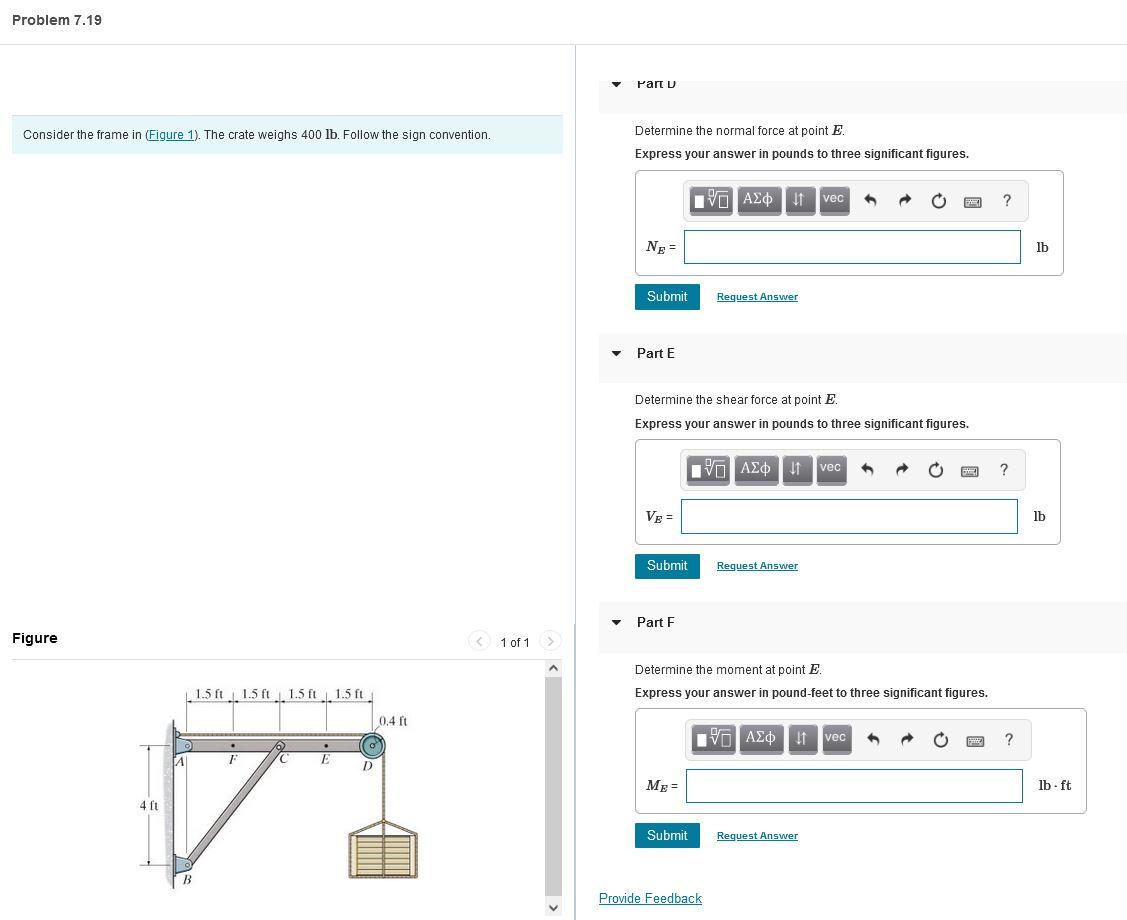Collapse the Part F section
This screenshot has width=1127, height=920.
coord(616,622)
